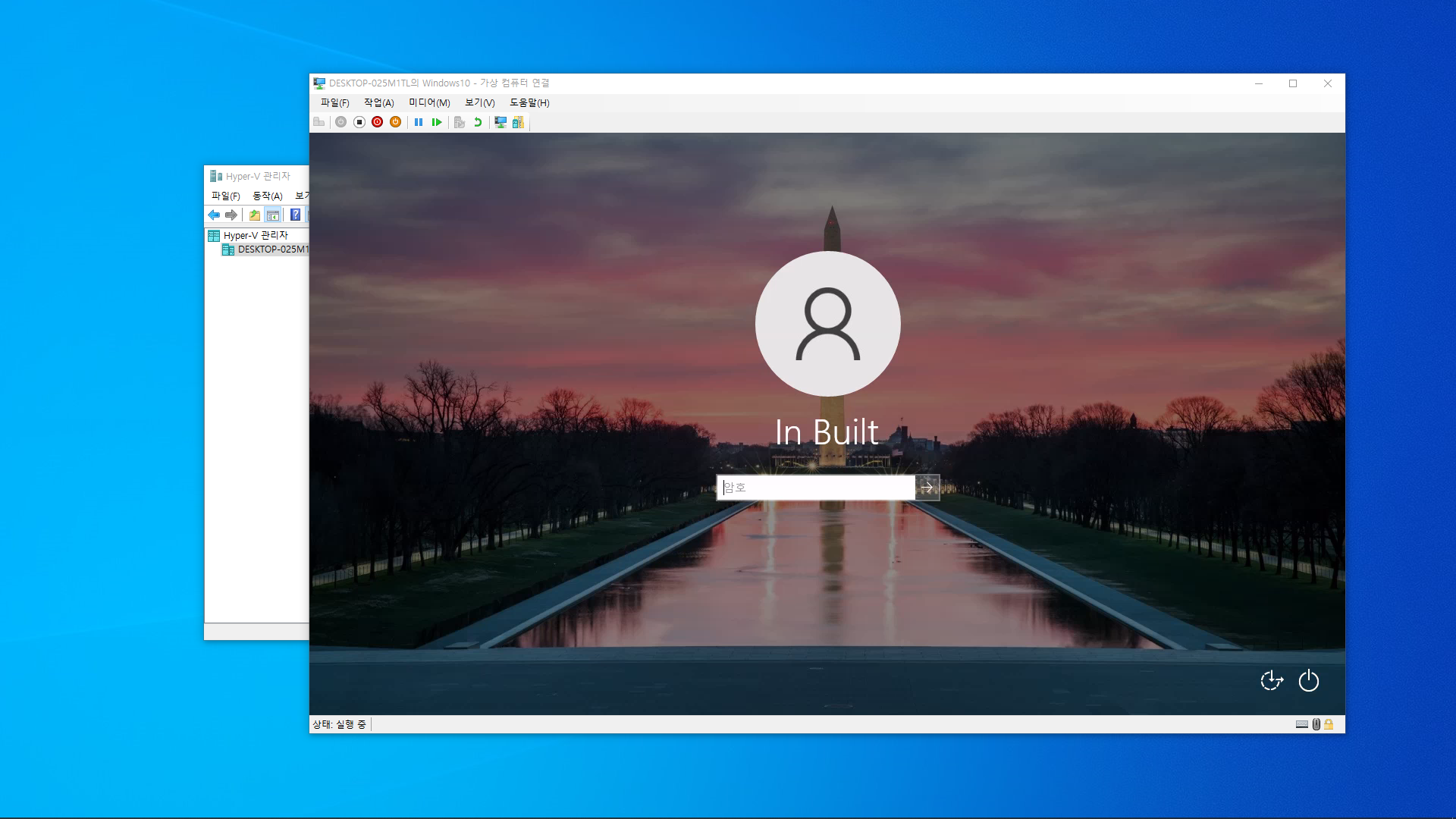The width and height of the screenshot is (1456, 819).
Task: Click the green Revert arrow icon
Action: (478, 122)
